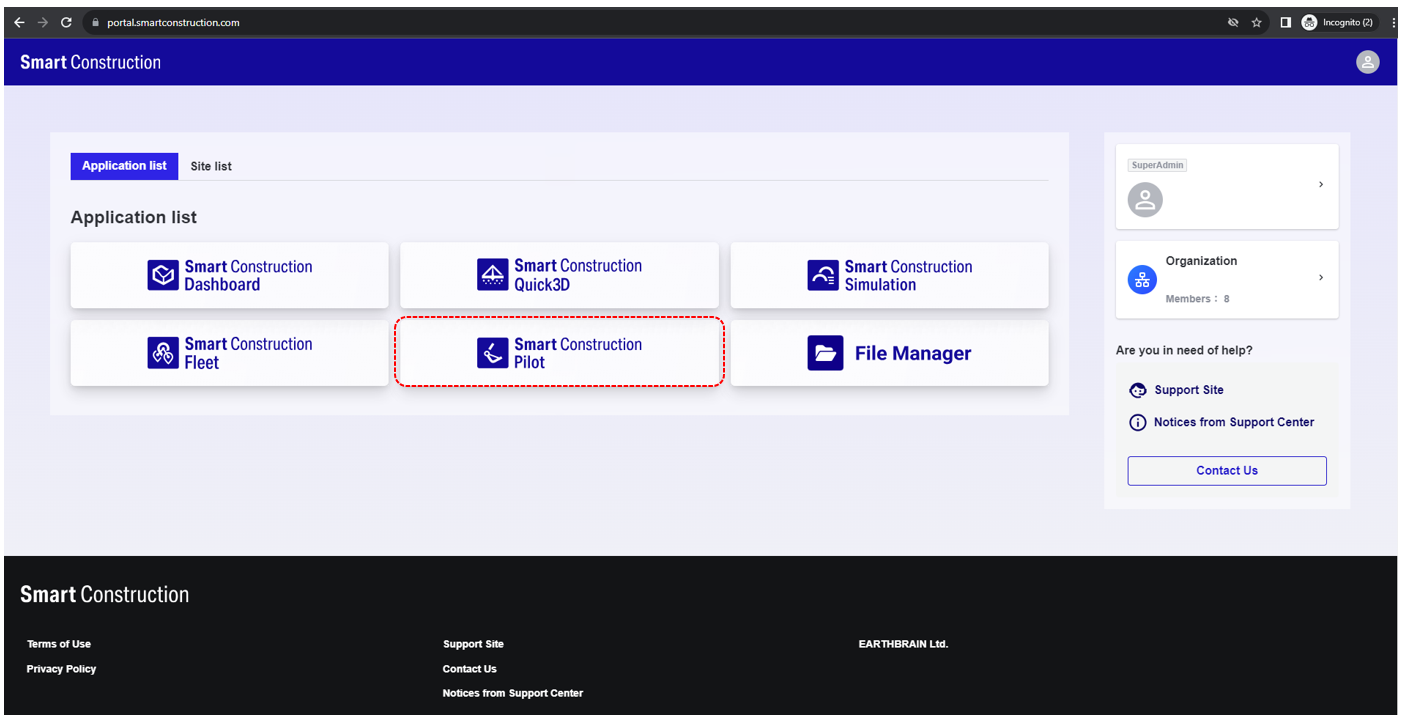Open the Quick3D application icon

tap(493, 275)
